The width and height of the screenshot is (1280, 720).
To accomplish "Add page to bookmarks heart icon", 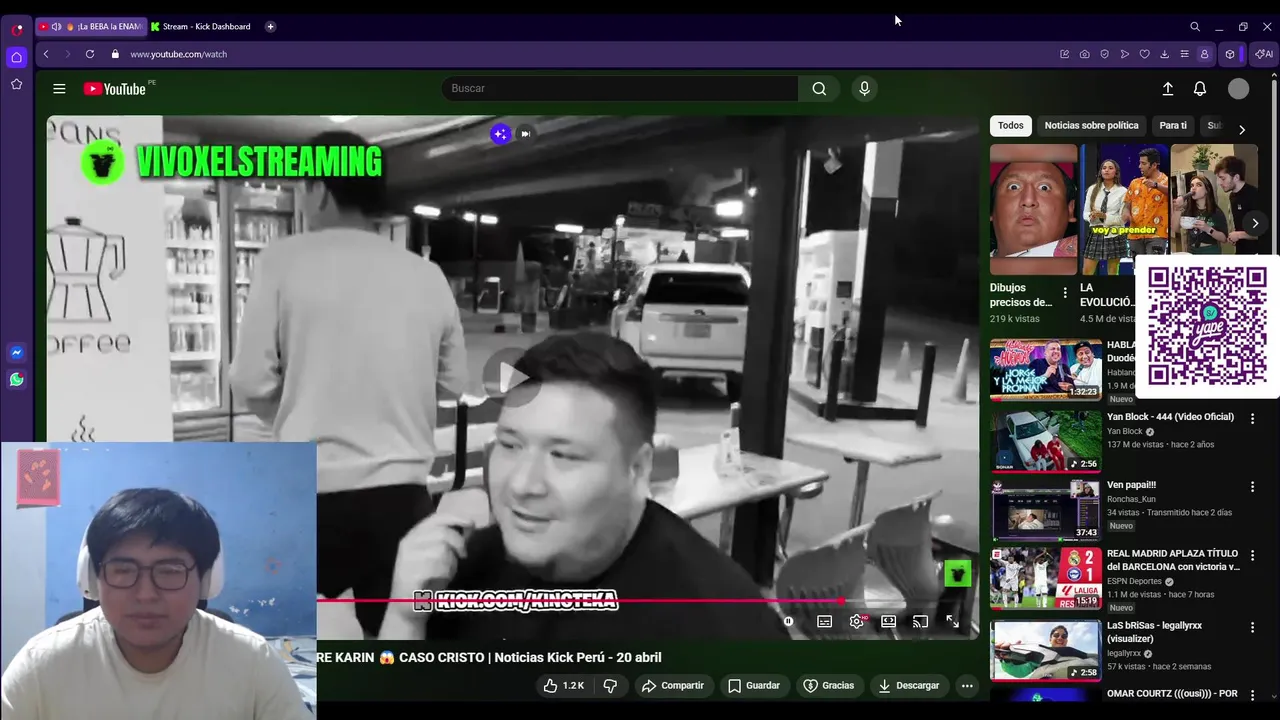I will pyautogui.click(x=1144, y=54).
